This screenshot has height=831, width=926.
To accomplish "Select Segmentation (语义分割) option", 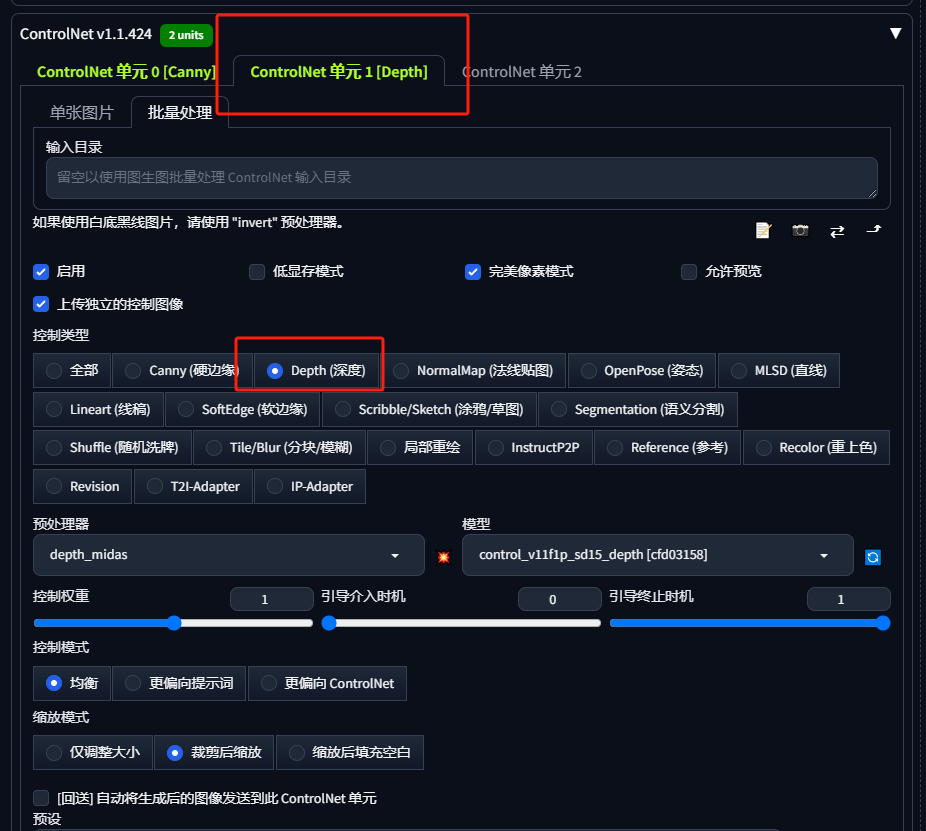I will 638,409.
